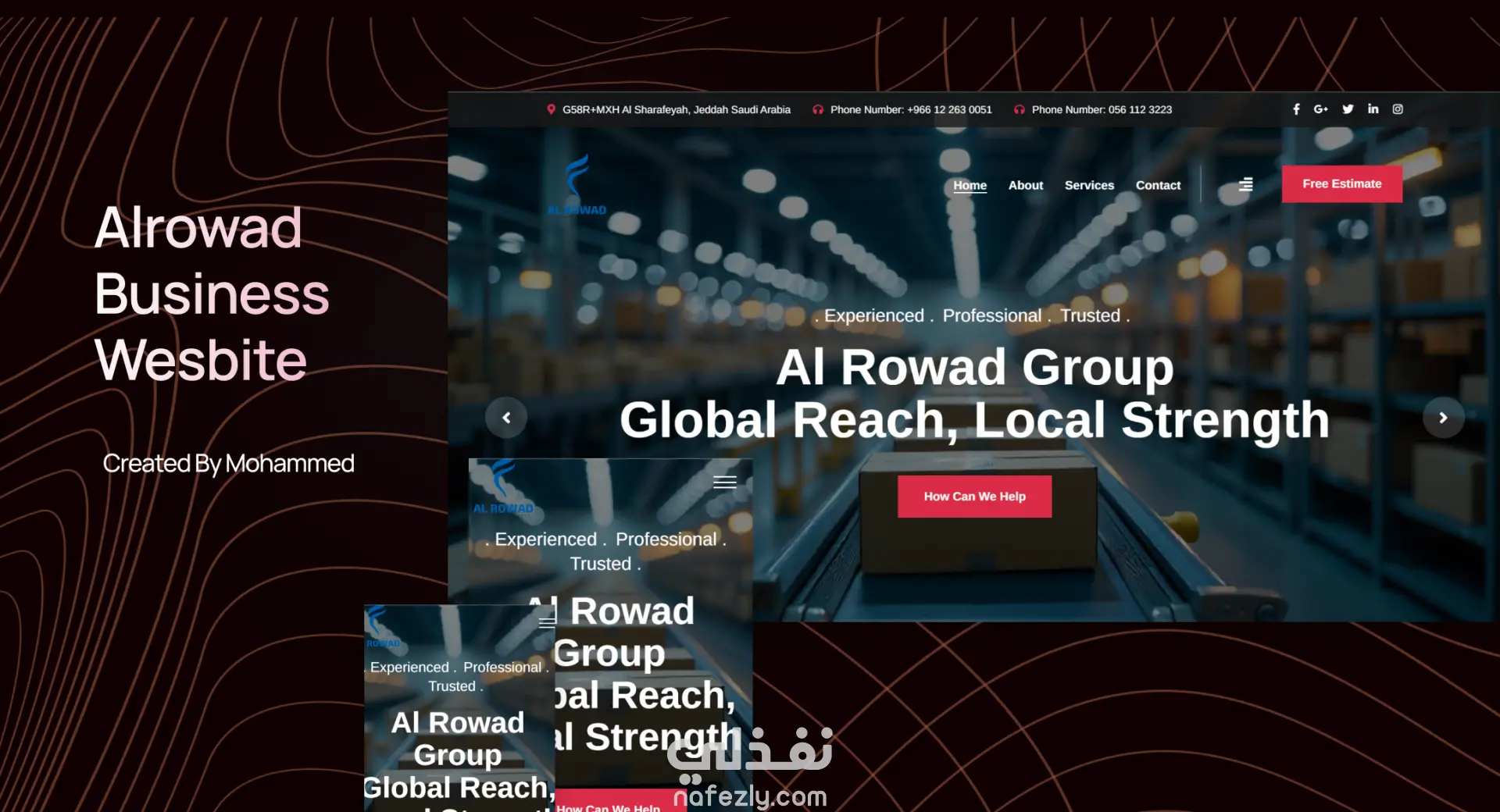Select the Home nav item
Screen dimensions: 1500x812
[x=970, y=185]
